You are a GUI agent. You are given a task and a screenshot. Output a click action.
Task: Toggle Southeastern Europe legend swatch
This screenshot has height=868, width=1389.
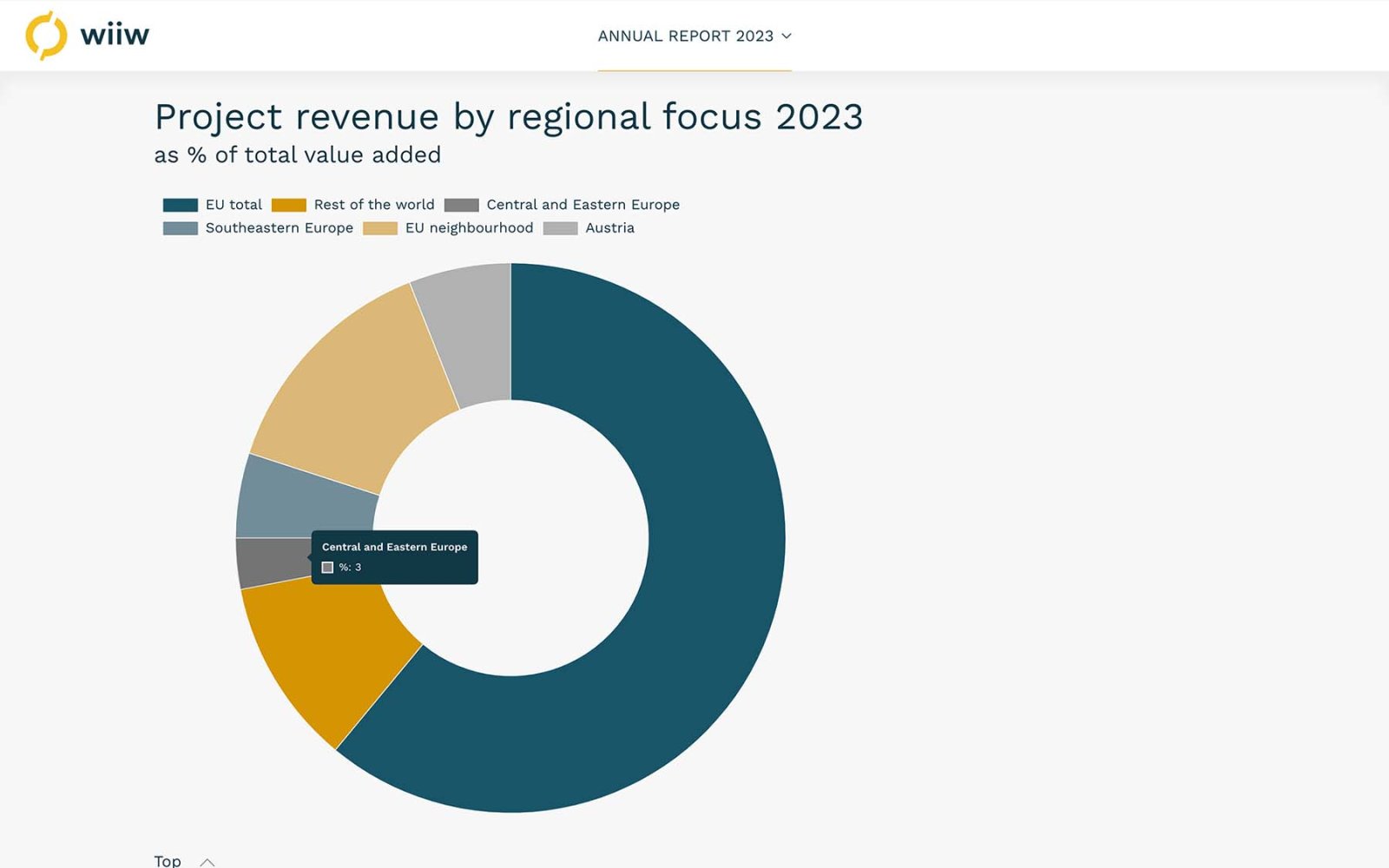[181, 228]
